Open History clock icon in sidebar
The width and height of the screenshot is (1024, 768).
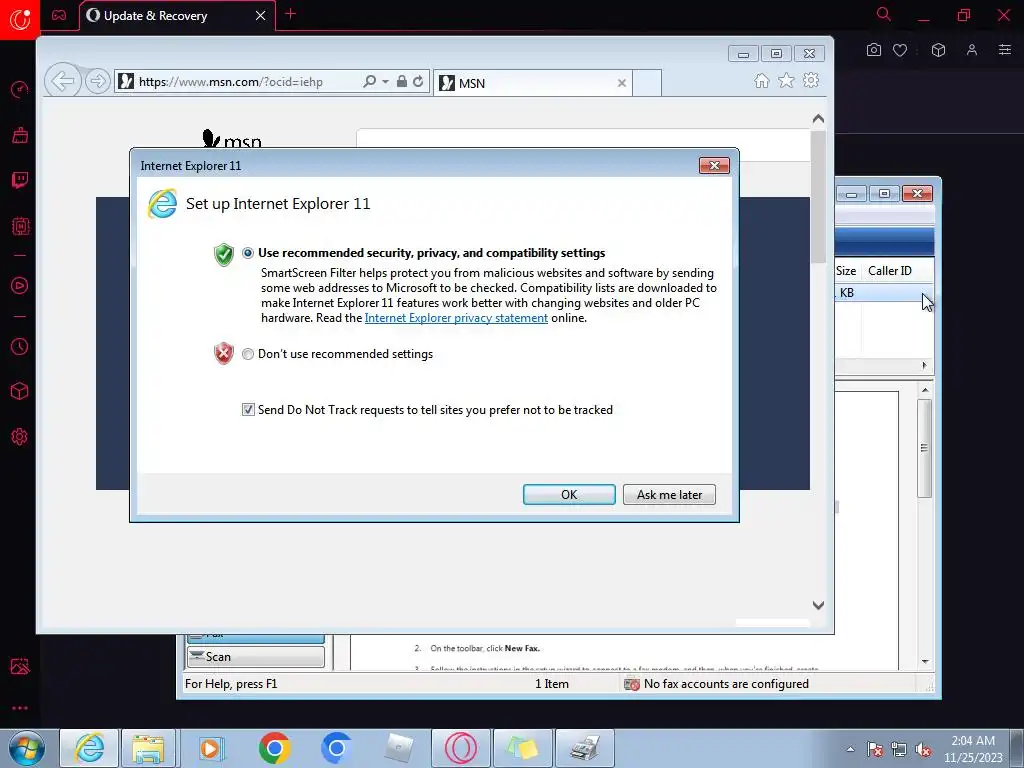(20, 346)
